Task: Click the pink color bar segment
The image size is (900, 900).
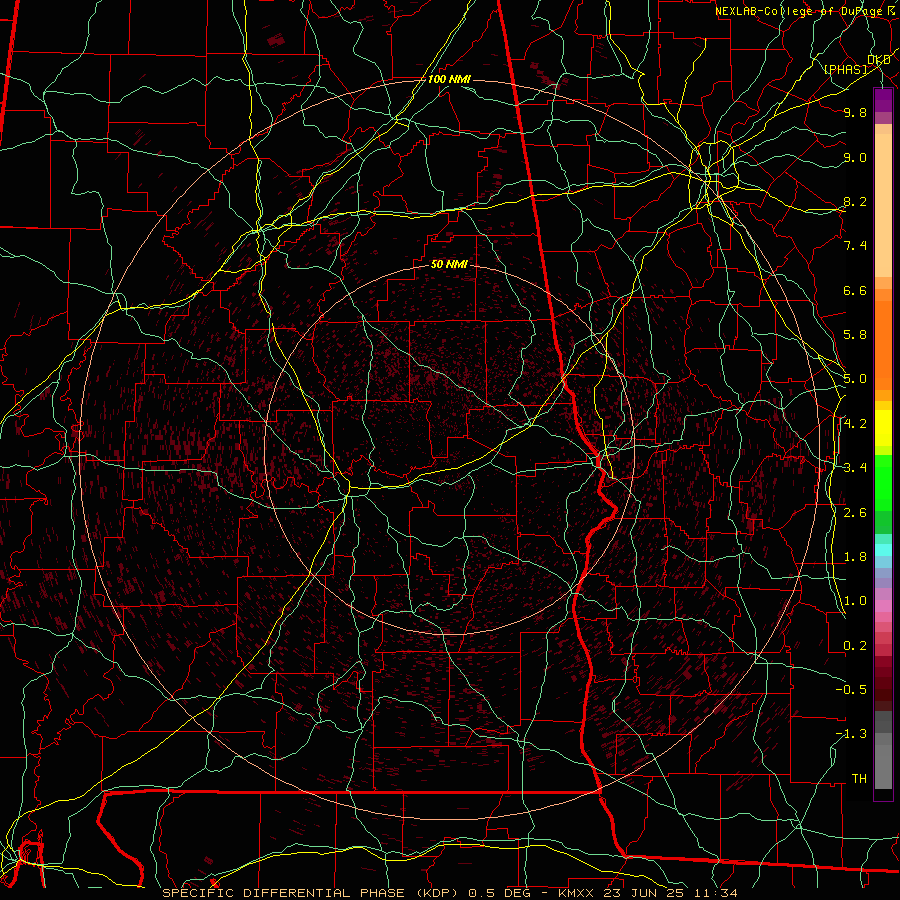Action: 883,606
